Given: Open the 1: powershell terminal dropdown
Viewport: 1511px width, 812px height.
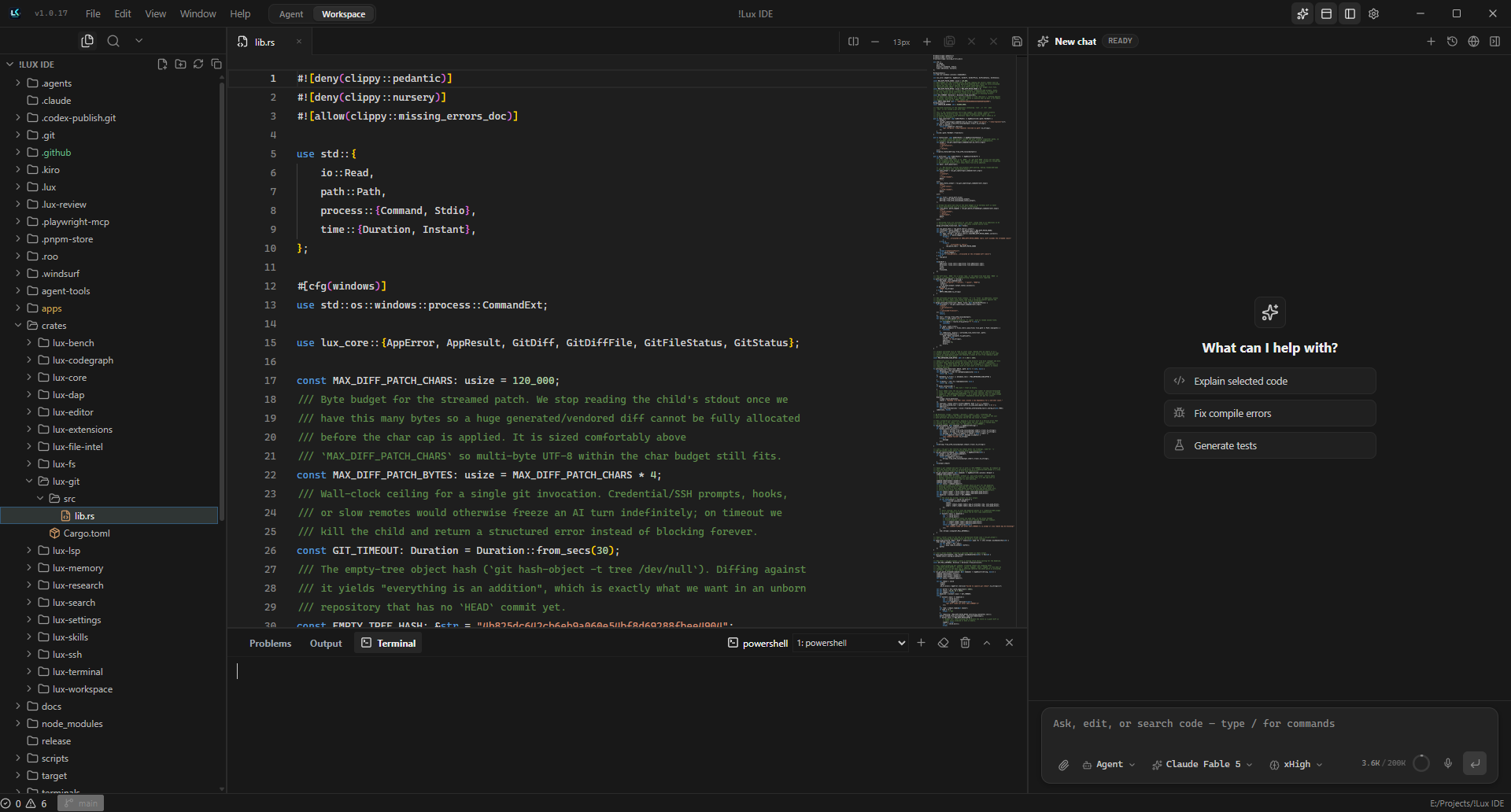Looking at the screenshot, I should pyautogui.click(x=851, y=644).
